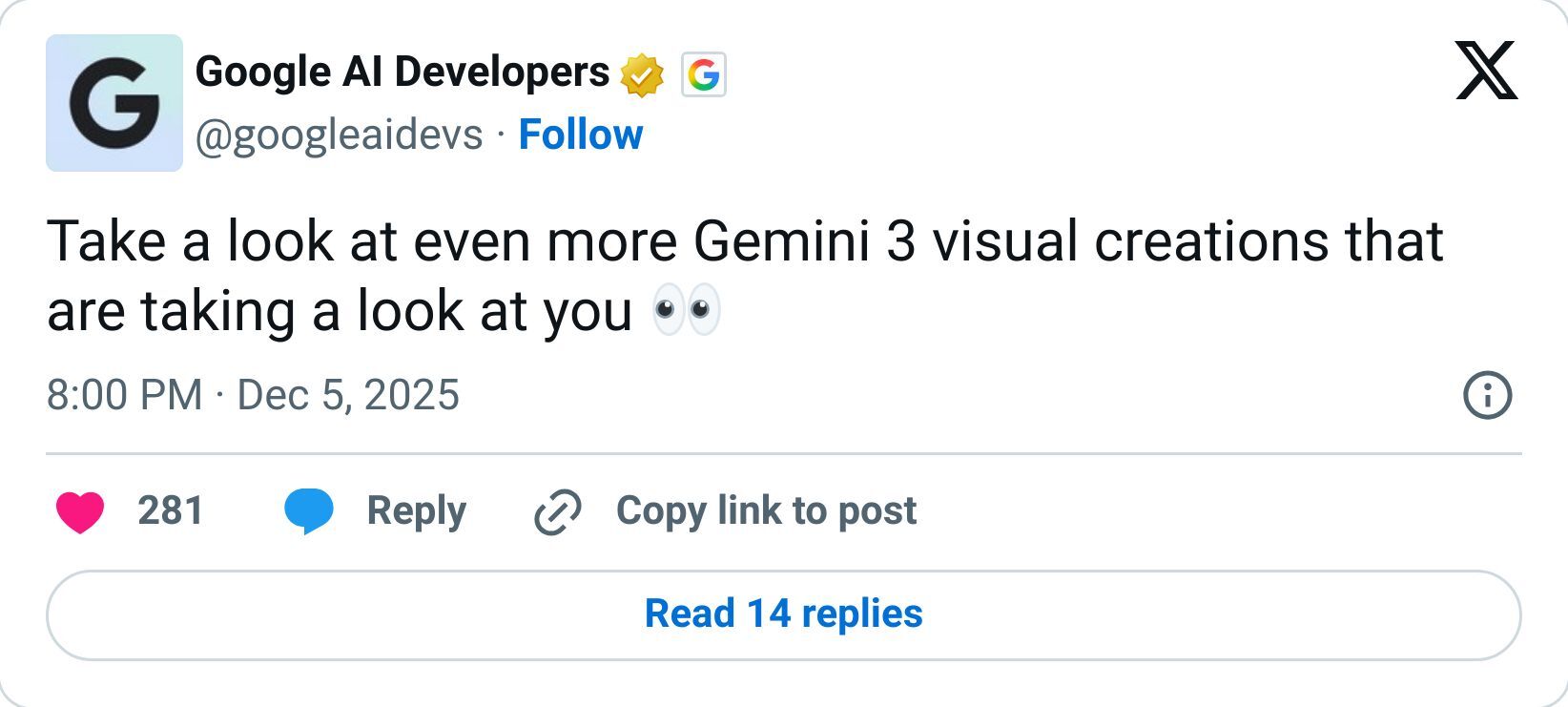Open the circled info icon
Screen dimensions: 1568x707
(x=1487, y=395)
